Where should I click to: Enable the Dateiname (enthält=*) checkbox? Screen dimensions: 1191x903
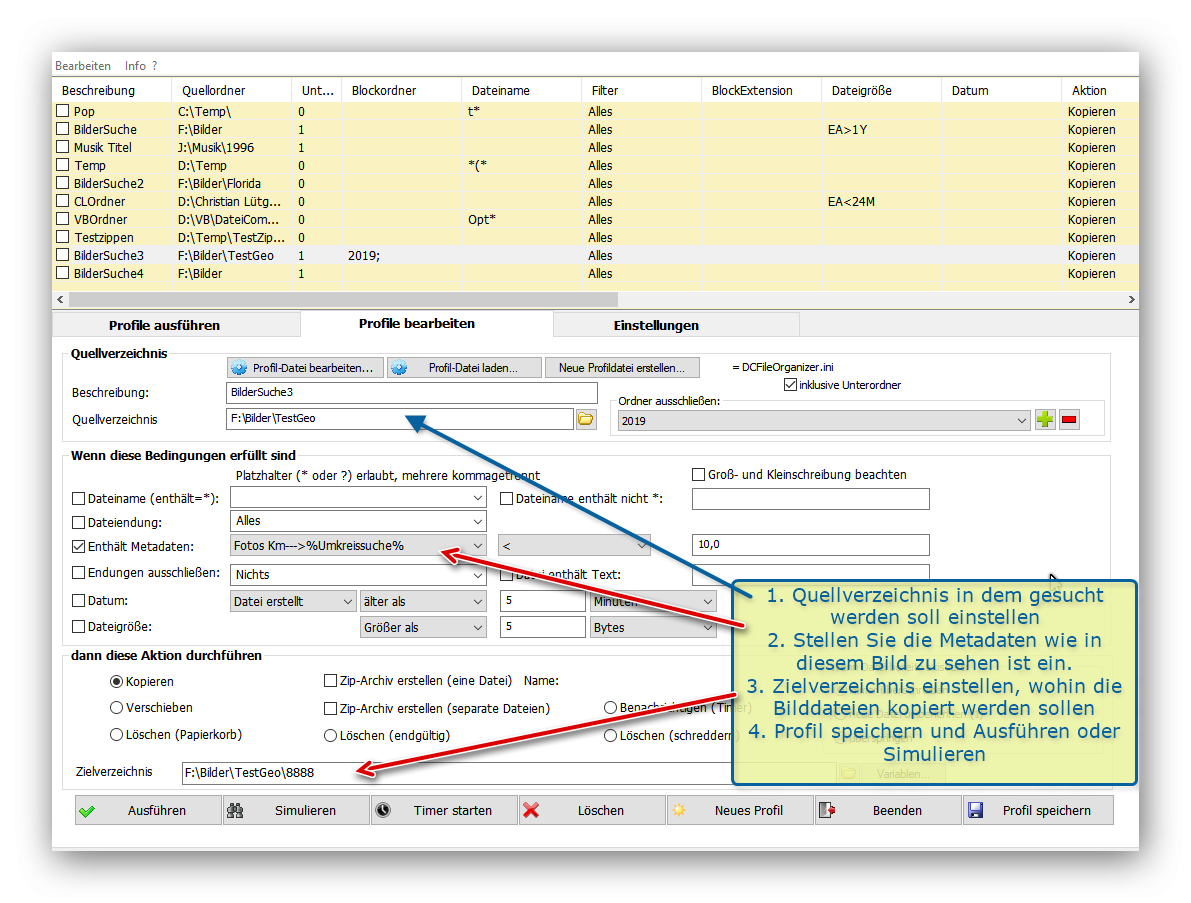(x=79, y=498)
